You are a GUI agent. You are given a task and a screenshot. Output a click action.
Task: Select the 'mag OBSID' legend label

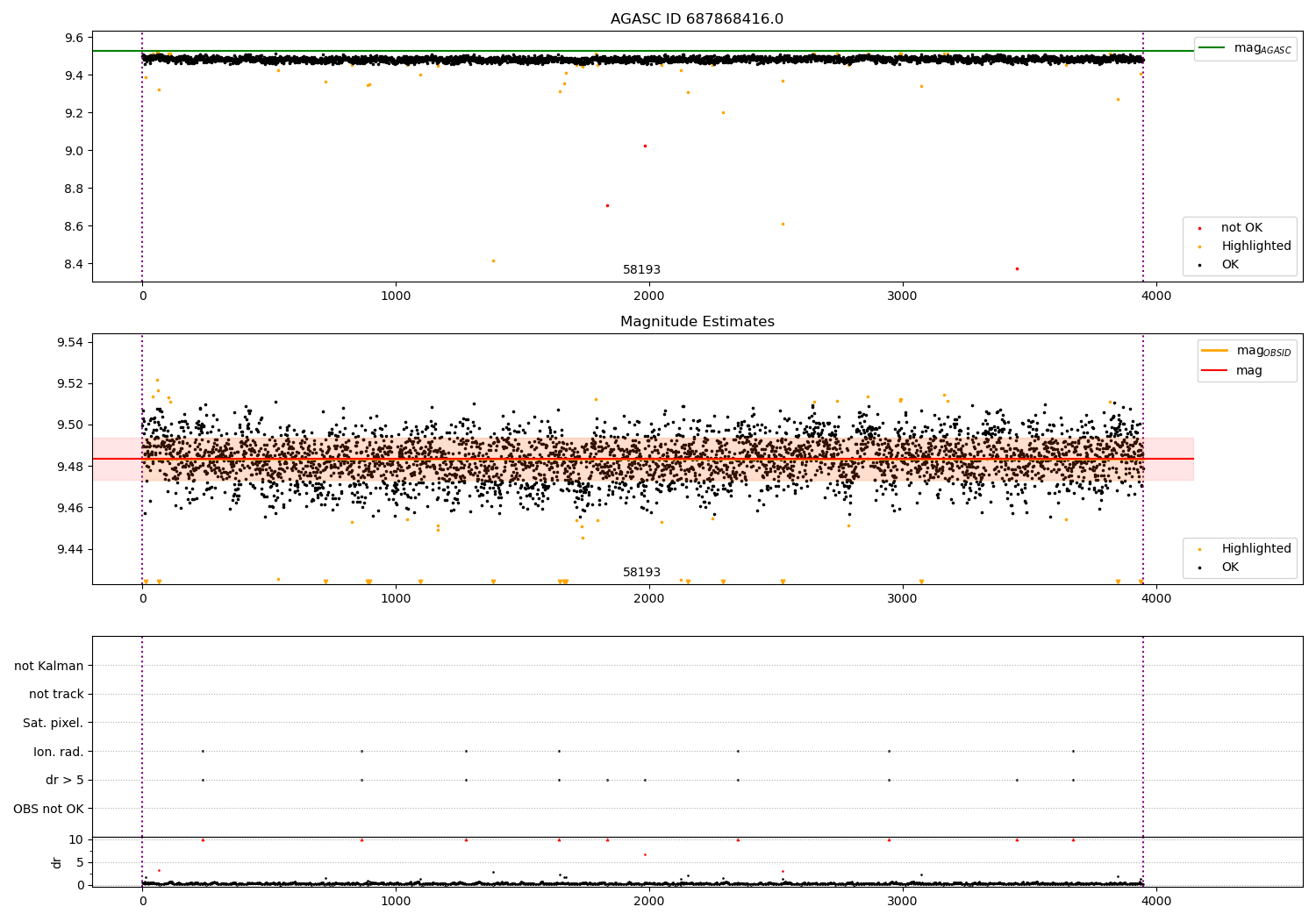[x=1263, y=351]
